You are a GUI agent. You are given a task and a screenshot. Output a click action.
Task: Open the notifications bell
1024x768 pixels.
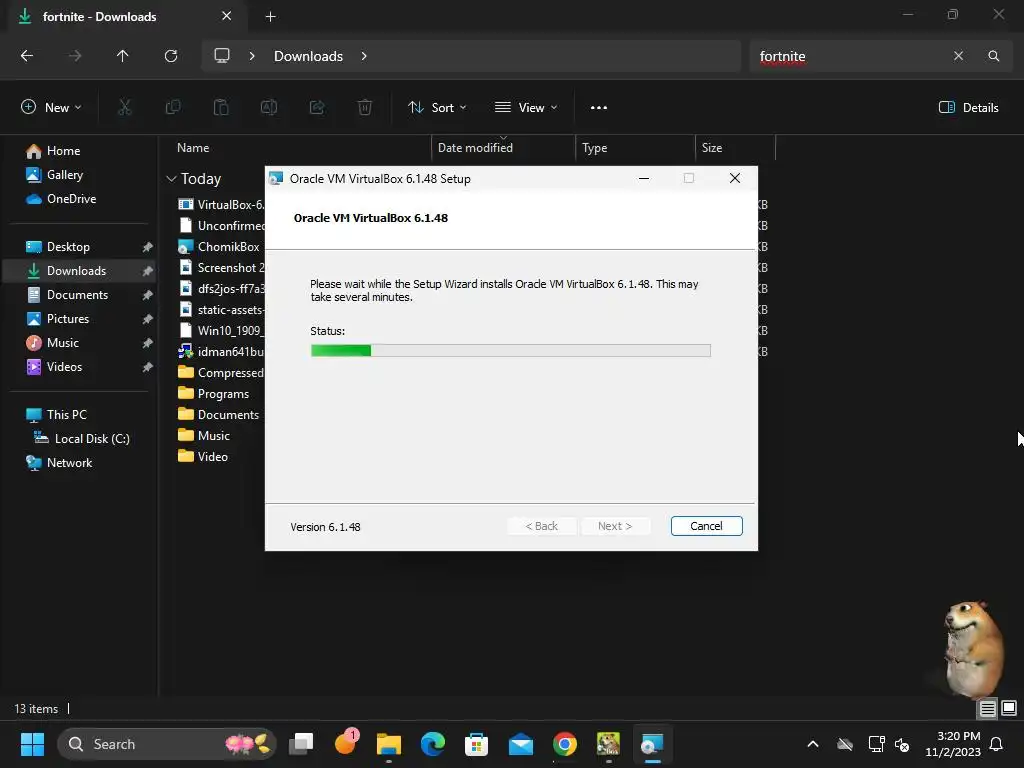point(997,744)
